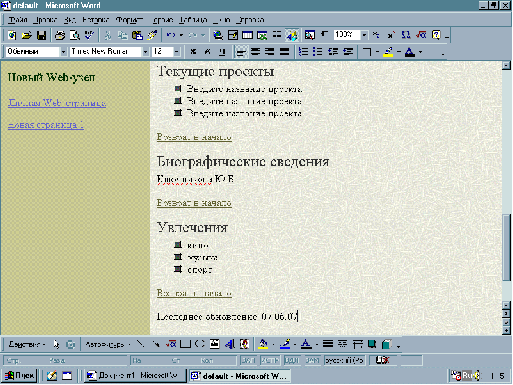Toggle the Drawing toolbar button

coord(292,35)
